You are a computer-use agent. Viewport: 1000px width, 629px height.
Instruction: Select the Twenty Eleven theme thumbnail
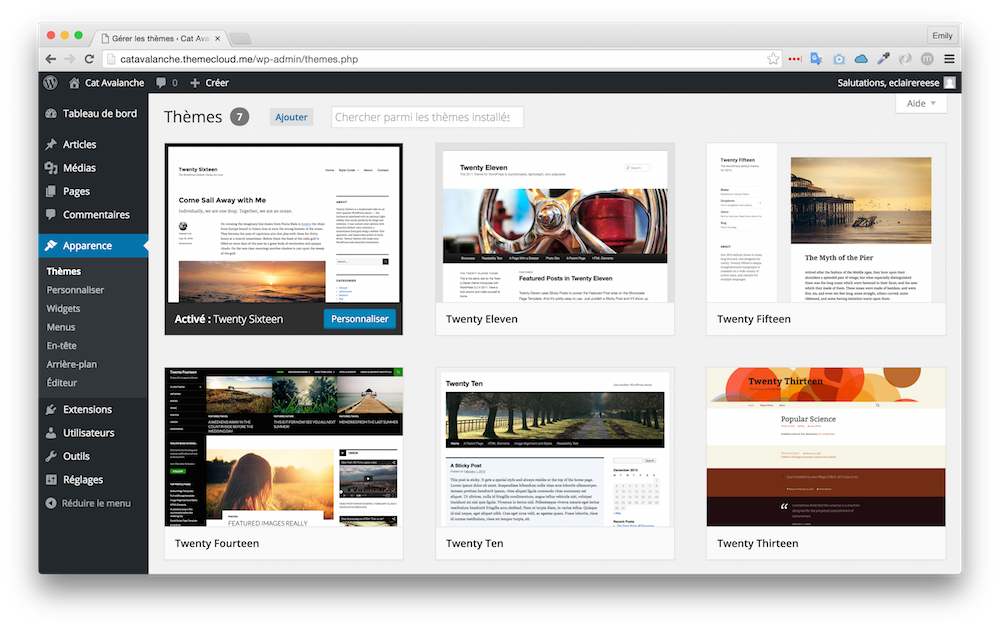[555, 223]
